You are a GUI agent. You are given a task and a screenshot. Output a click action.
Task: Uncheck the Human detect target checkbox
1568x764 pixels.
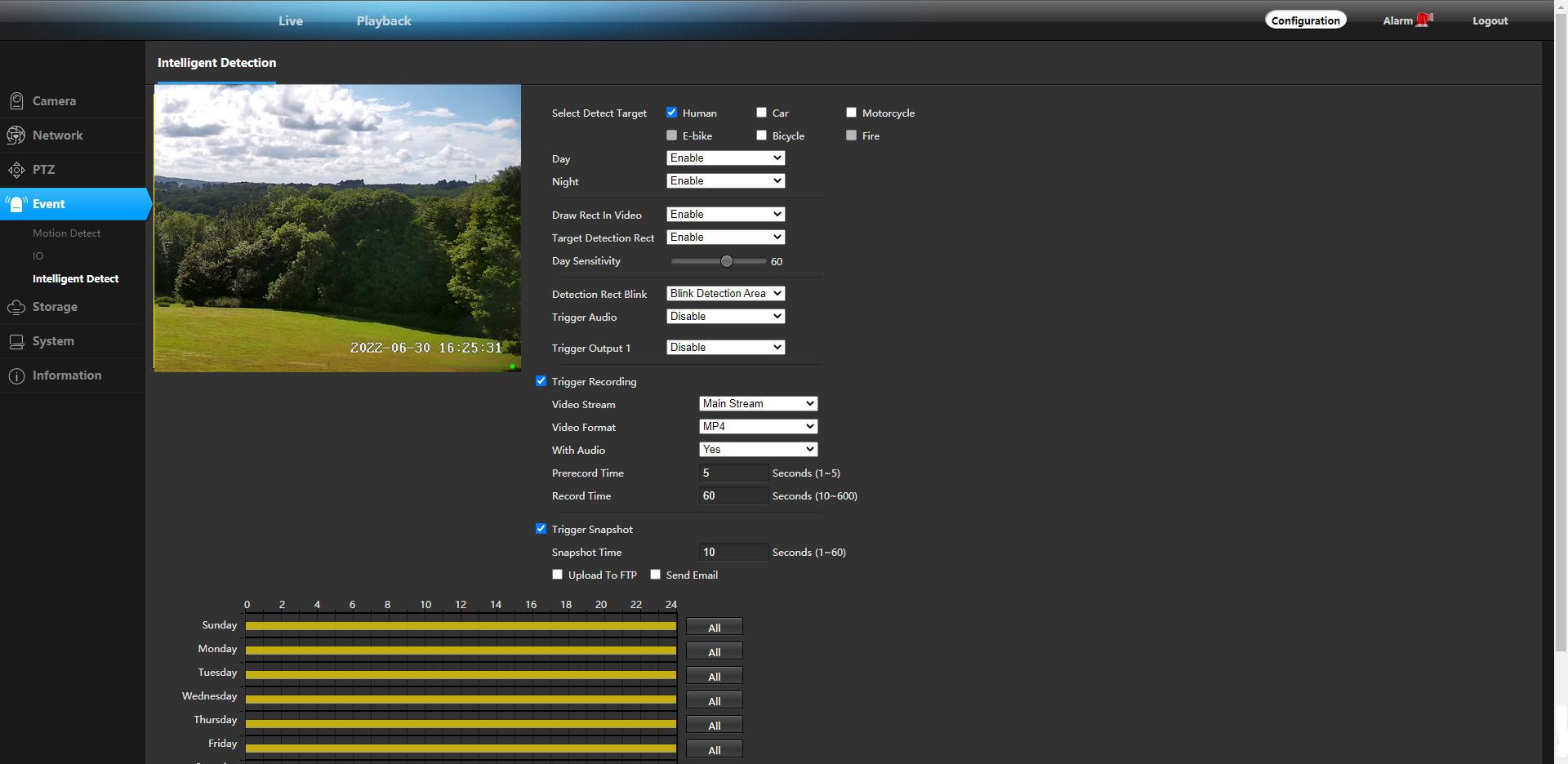[671, 113]
